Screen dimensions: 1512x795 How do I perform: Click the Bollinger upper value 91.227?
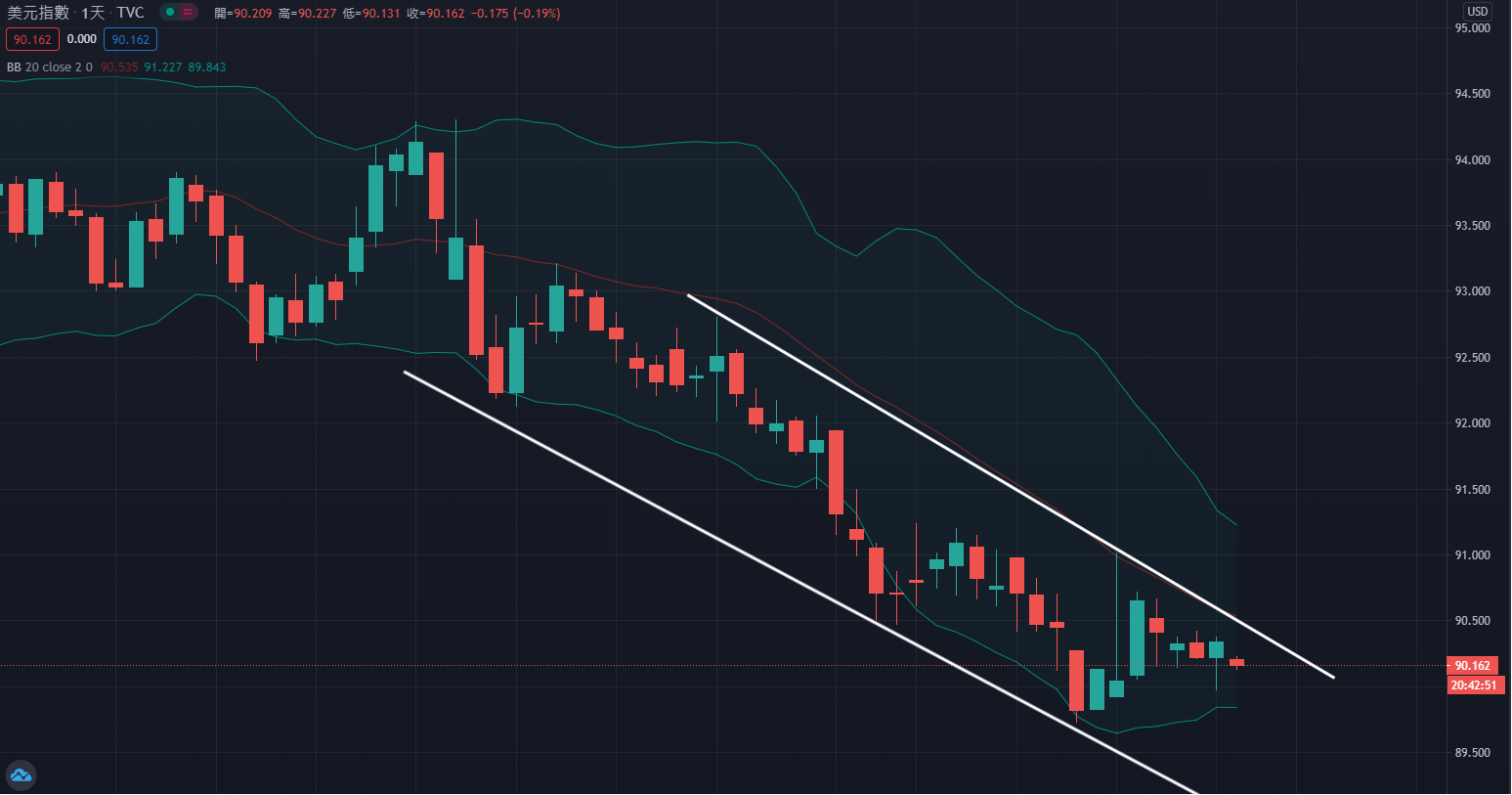[x=163, y=67]
